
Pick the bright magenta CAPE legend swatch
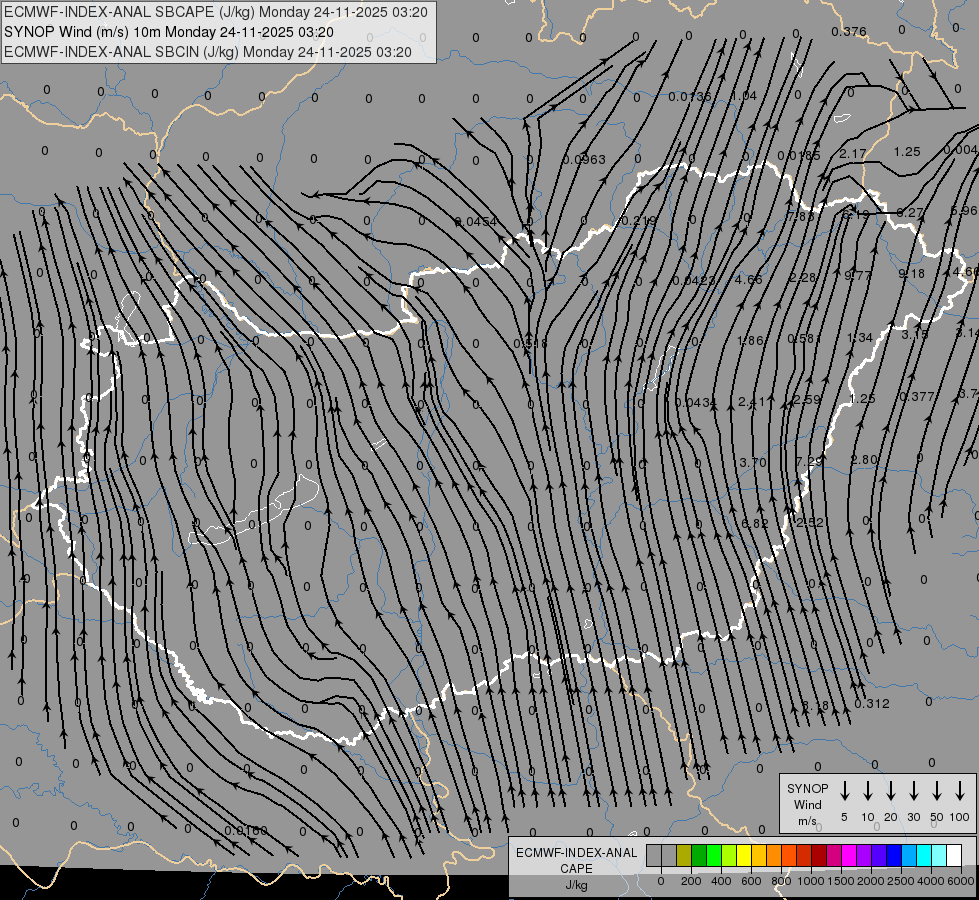coord(849,856)
